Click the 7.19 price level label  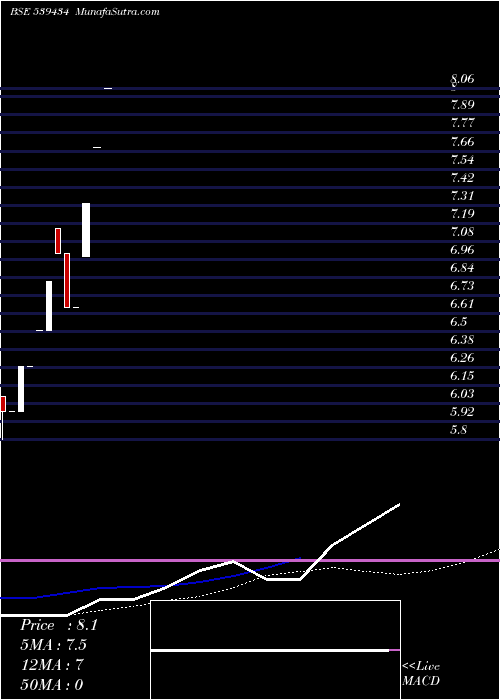462,213
